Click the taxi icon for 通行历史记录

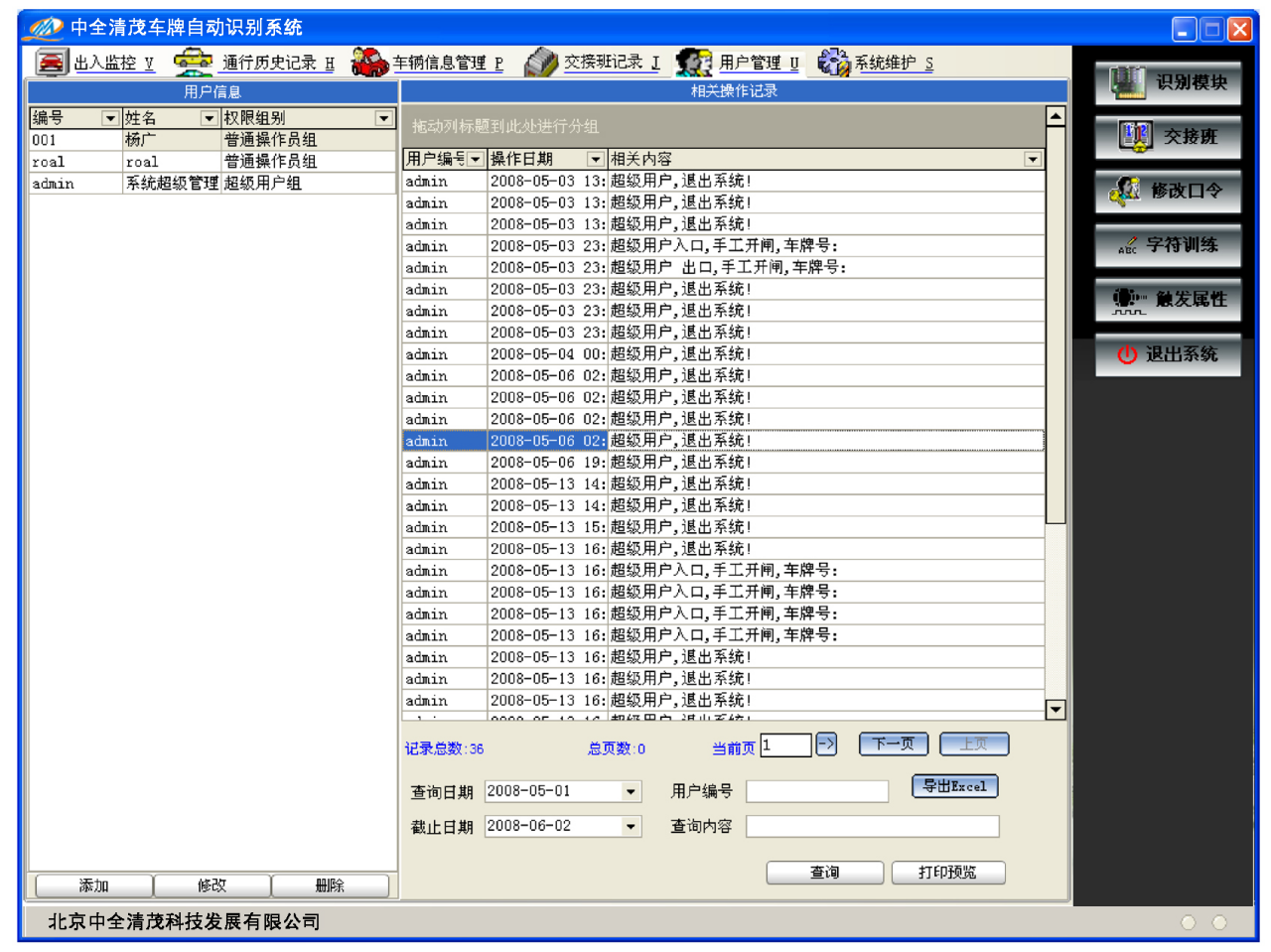point(193,63)
